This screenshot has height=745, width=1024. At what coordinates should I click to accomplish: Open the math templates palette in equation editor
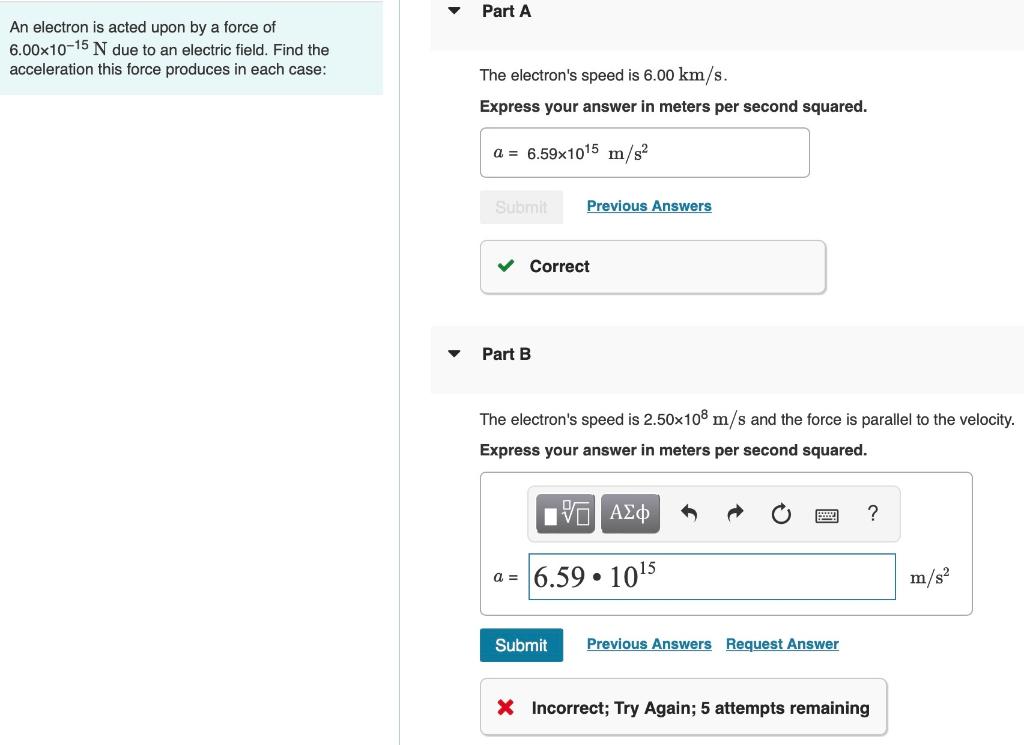564,513
